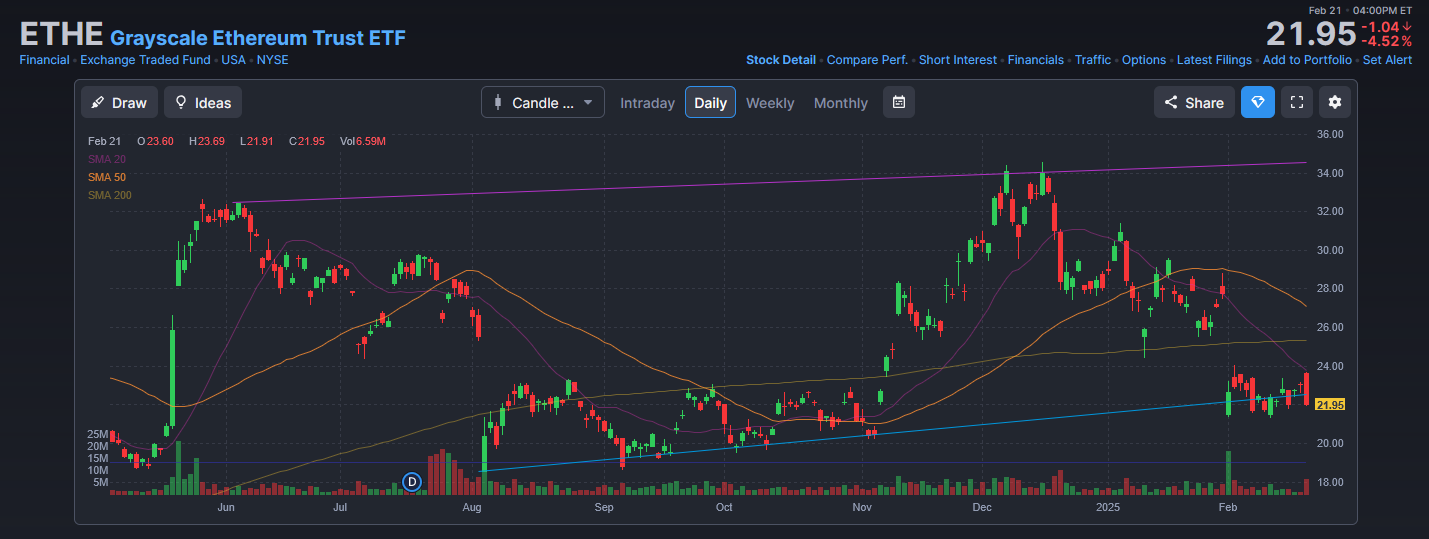Image resolution: width=1429 pixels, height=539 pixels.
Task: Click the Add to Portfolio link
Action: pyautogui.click(x=1307, y=60)
